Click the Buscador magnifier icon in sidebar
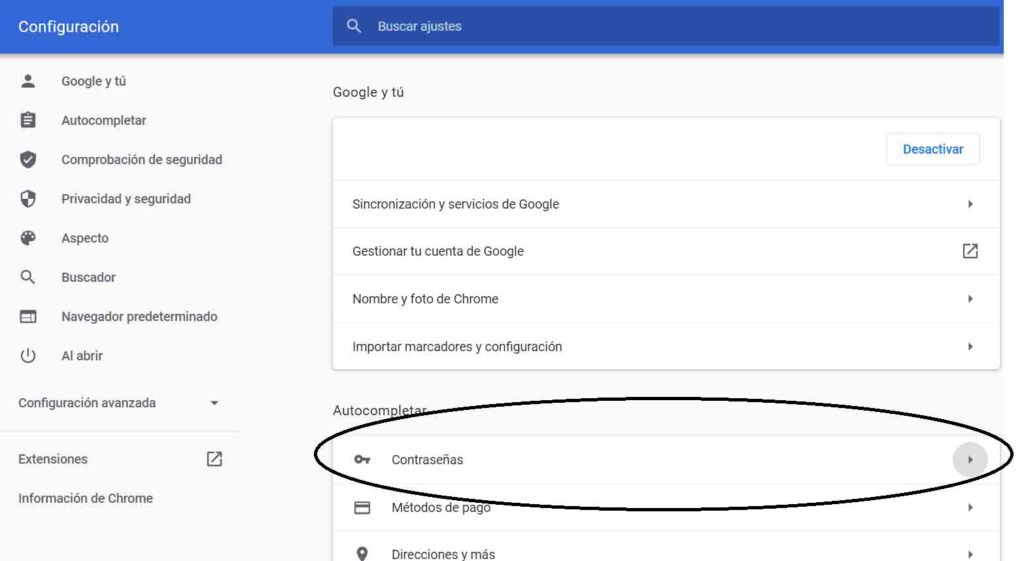Screen dimensions: 1024x561 click(28, 277)
